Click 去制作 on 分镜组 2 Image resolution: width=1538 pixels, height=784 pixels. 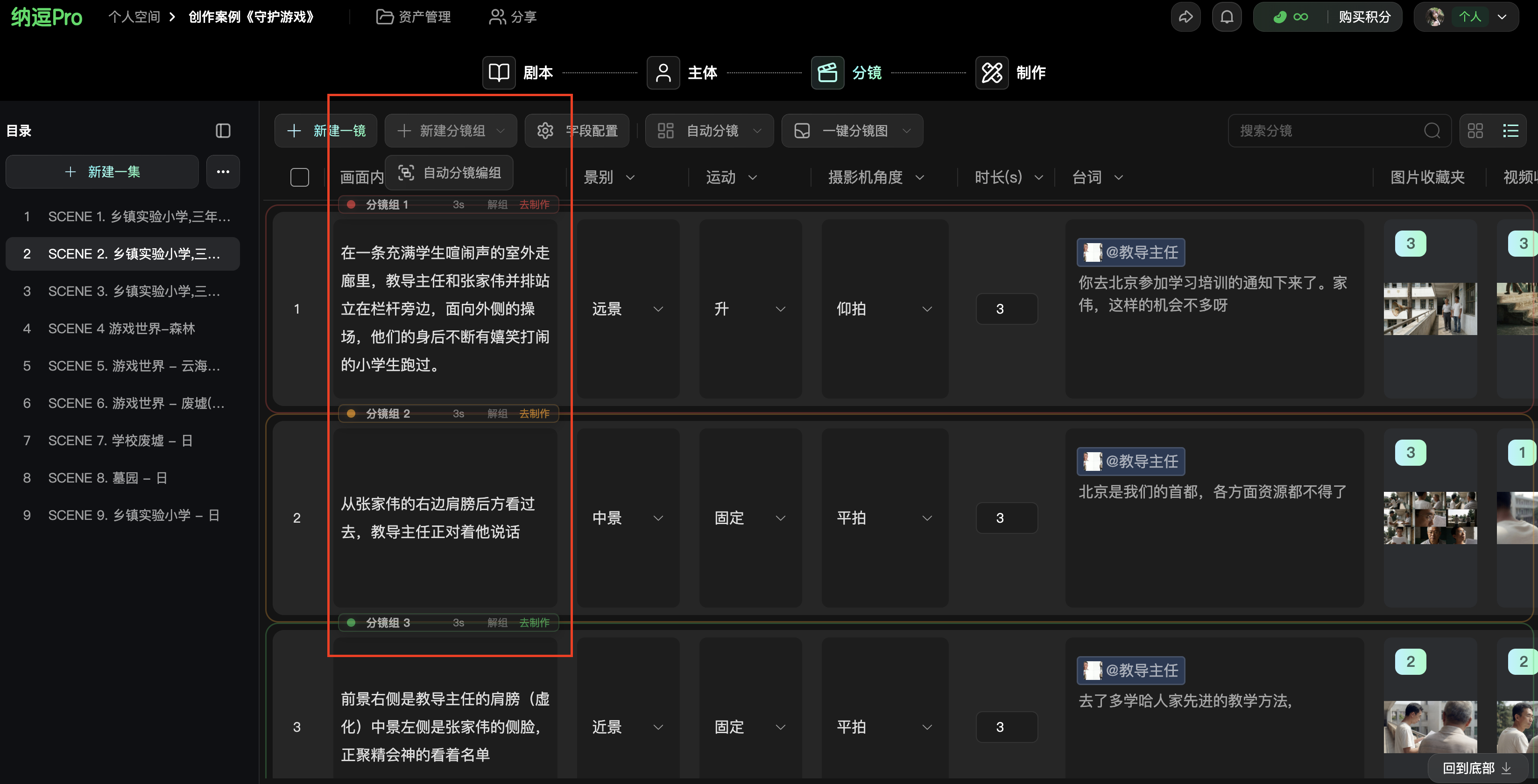tap(534, 413)
